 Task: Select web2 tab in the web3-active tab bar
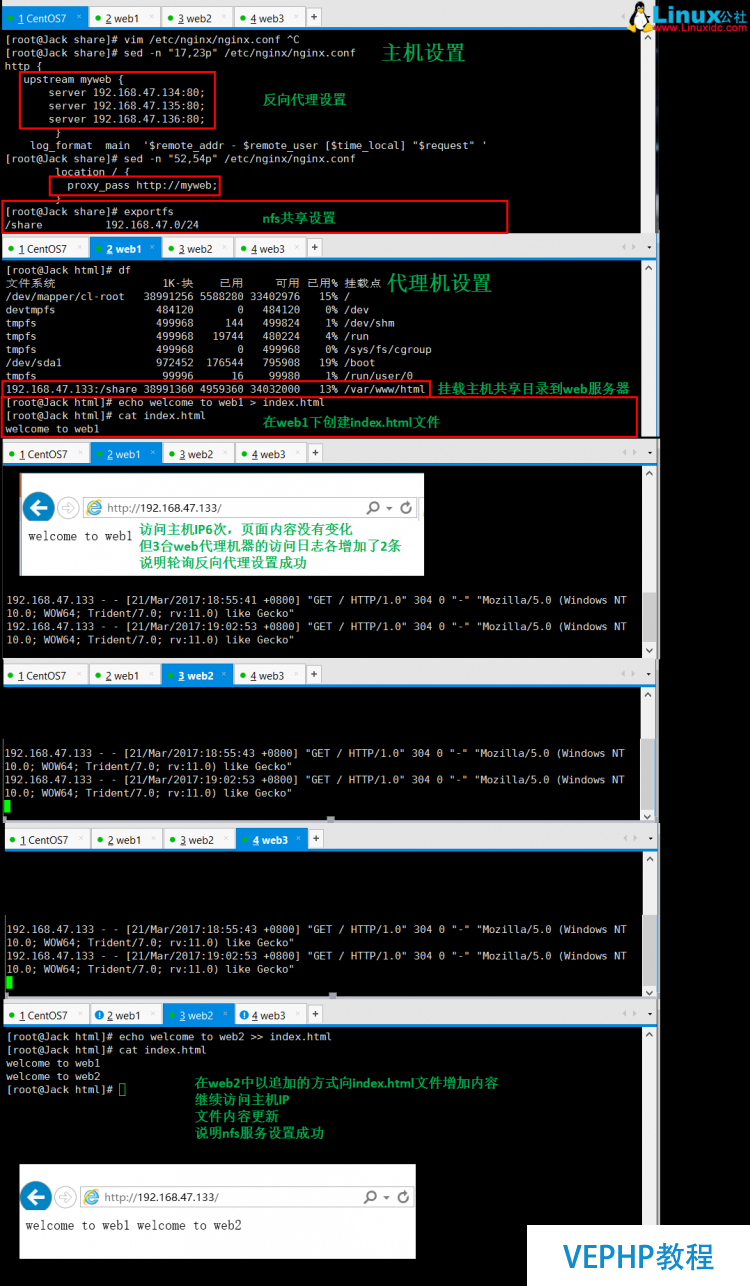click(198, 840)
